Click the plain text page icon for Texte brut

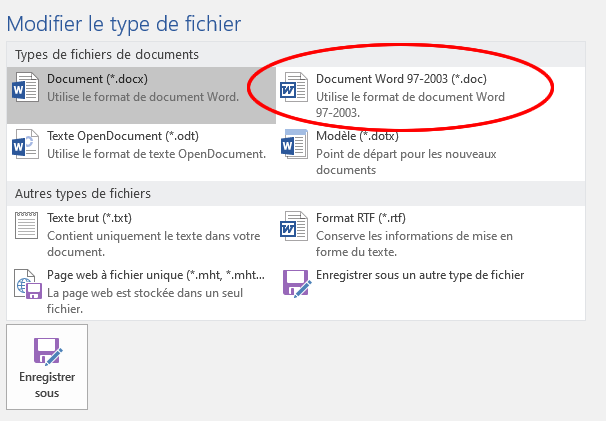(26, 225)
